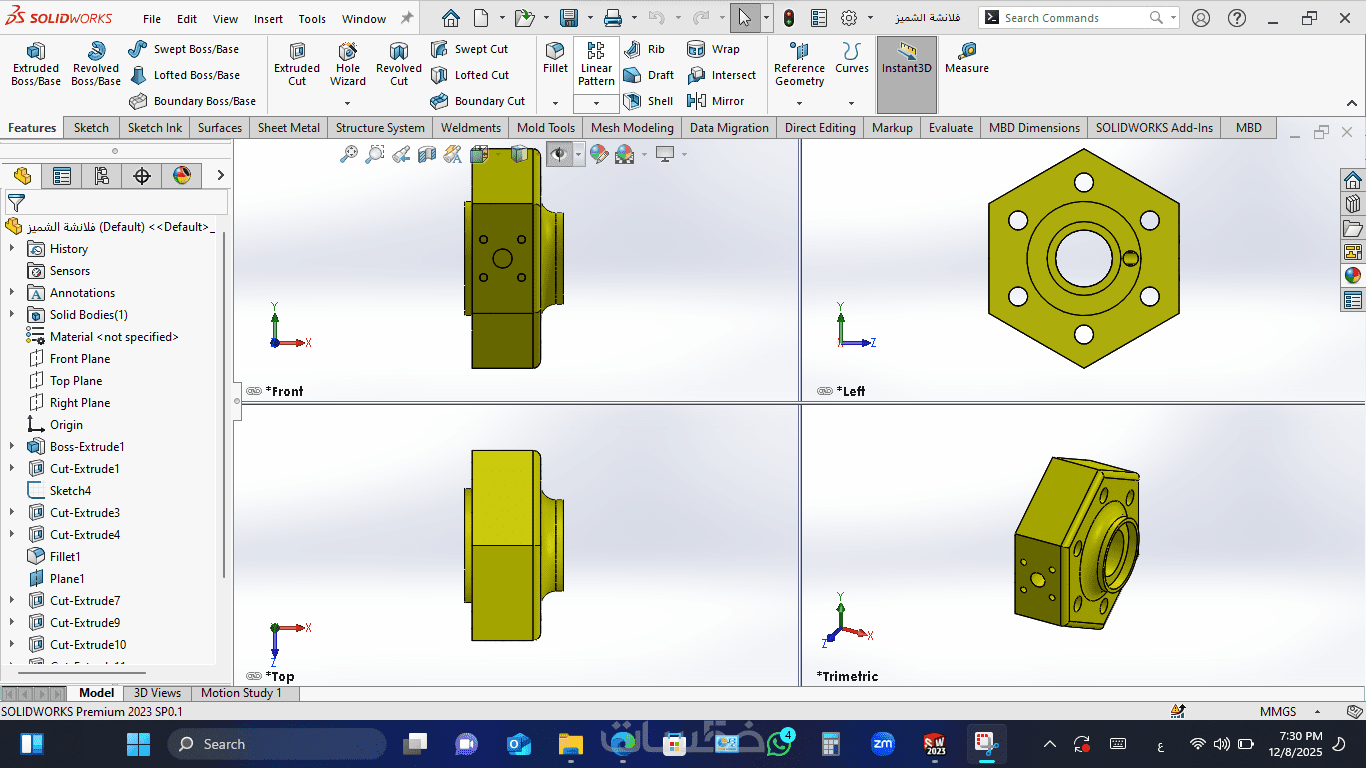Expand the Cut-Extrude1 feature
1366x768 pixels.
(12, 469)
